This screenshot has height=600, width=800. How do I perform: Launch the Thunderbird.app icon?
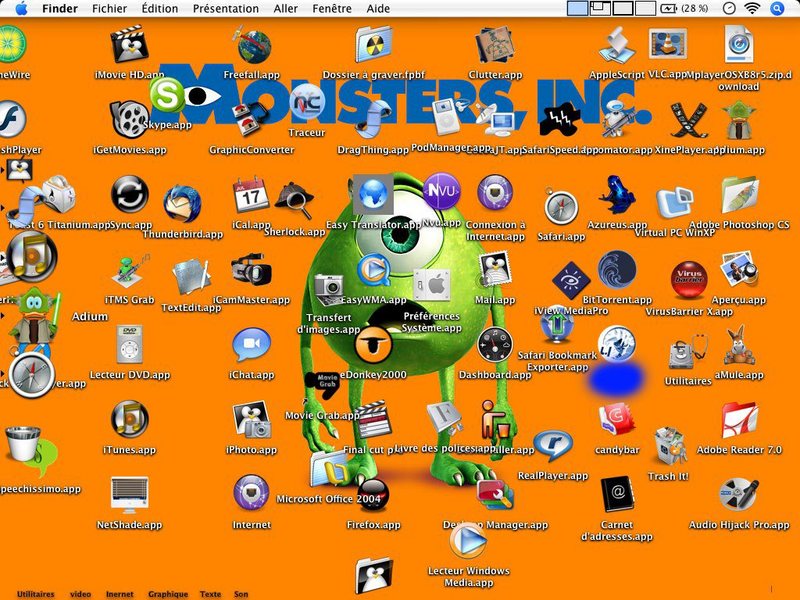pyautogui.click(x=182, y=204)
